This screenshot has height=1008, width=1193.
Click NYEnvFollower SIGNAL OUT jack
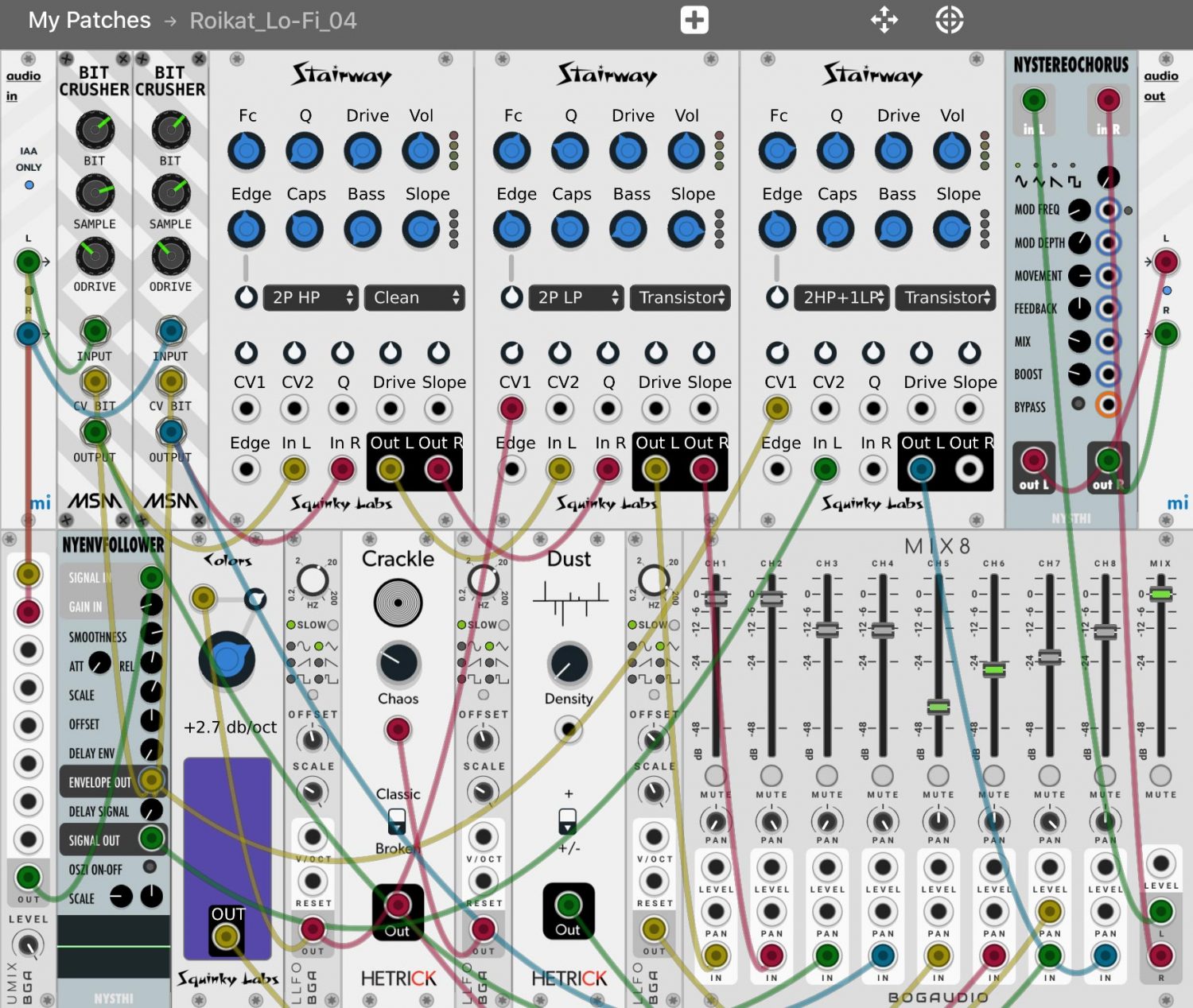click(151, 838)
